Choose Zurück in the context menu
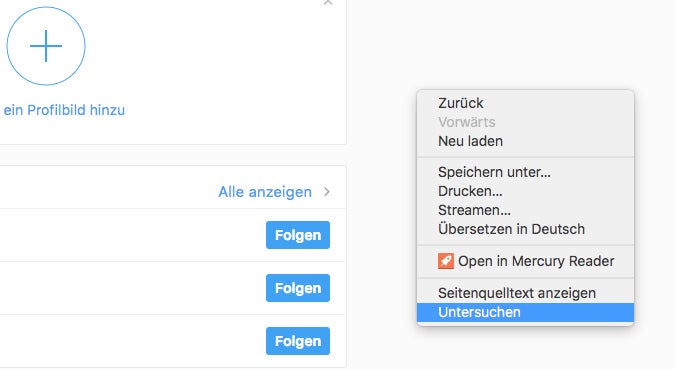Image resolution: width=676 pixels, height=369 pixels. [525, 103]
